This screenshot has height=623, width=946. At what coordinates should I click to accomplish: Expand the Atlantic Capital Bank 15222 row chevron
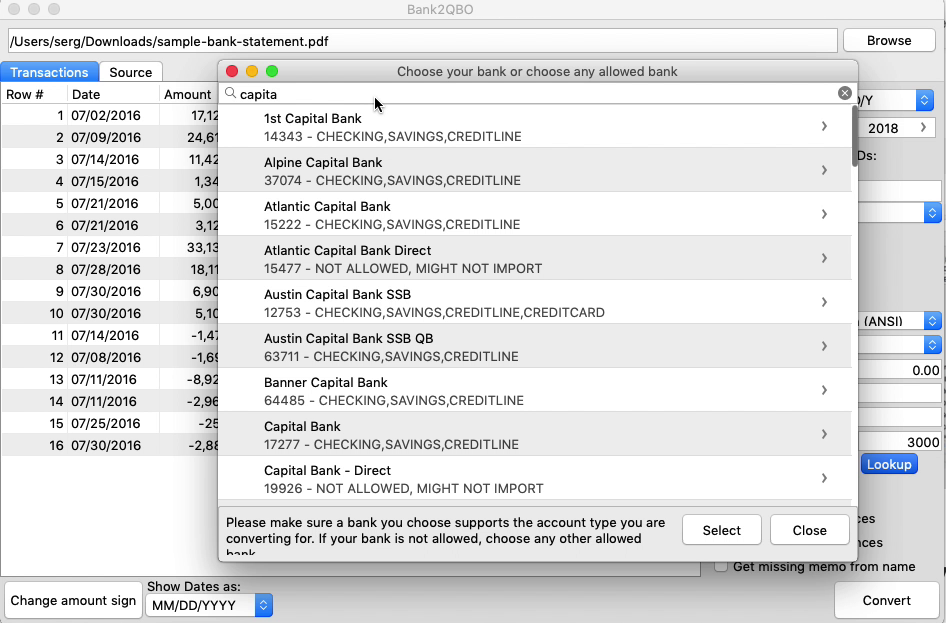(824, 214)
